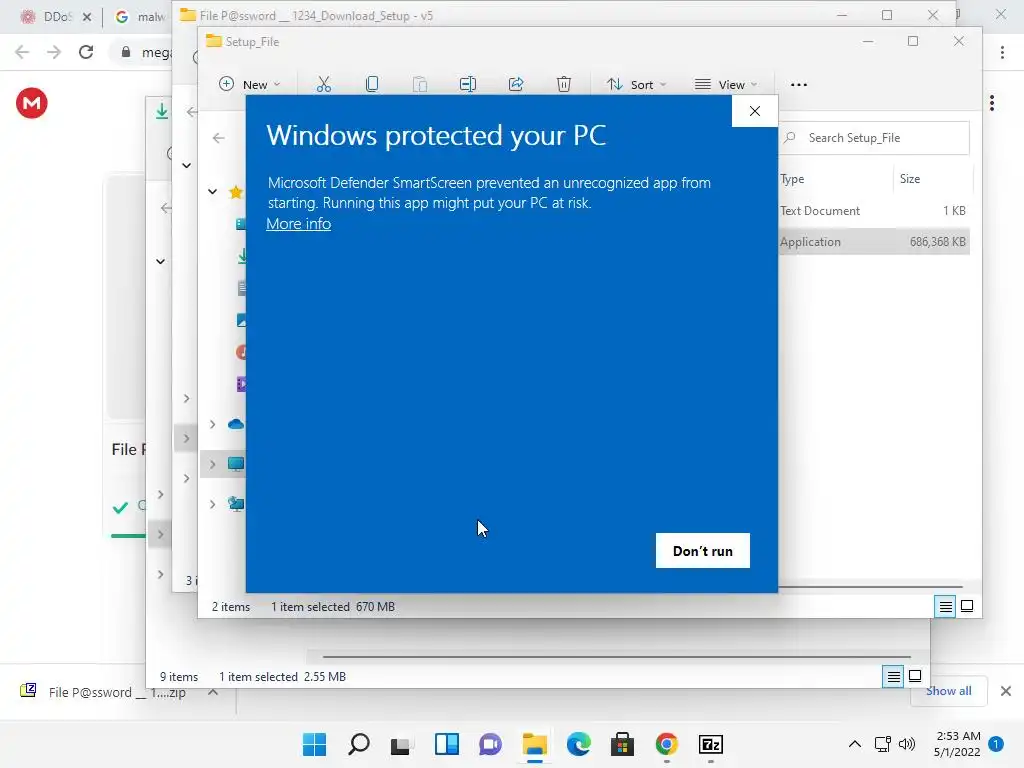Expand the Network tree item
The width and height of the screenshot is (1024, 768).
pyautogui.click(x=212, y=504)
